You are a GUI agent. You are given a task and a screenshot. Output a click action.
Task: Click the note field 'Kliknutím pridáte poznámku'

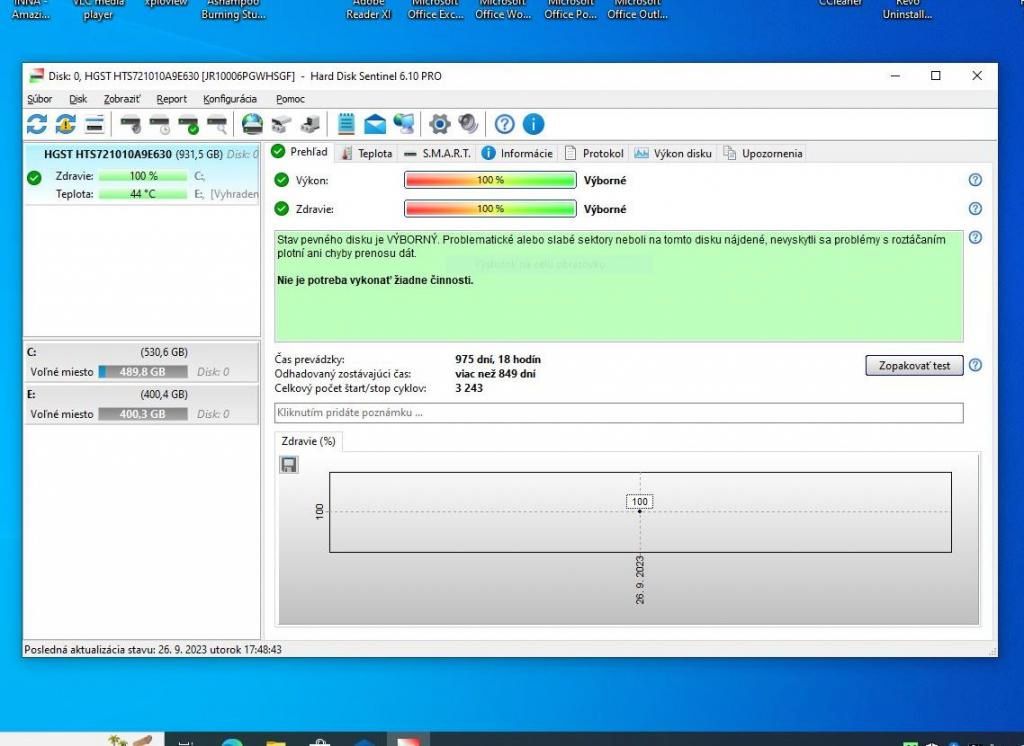pos(618,413)
